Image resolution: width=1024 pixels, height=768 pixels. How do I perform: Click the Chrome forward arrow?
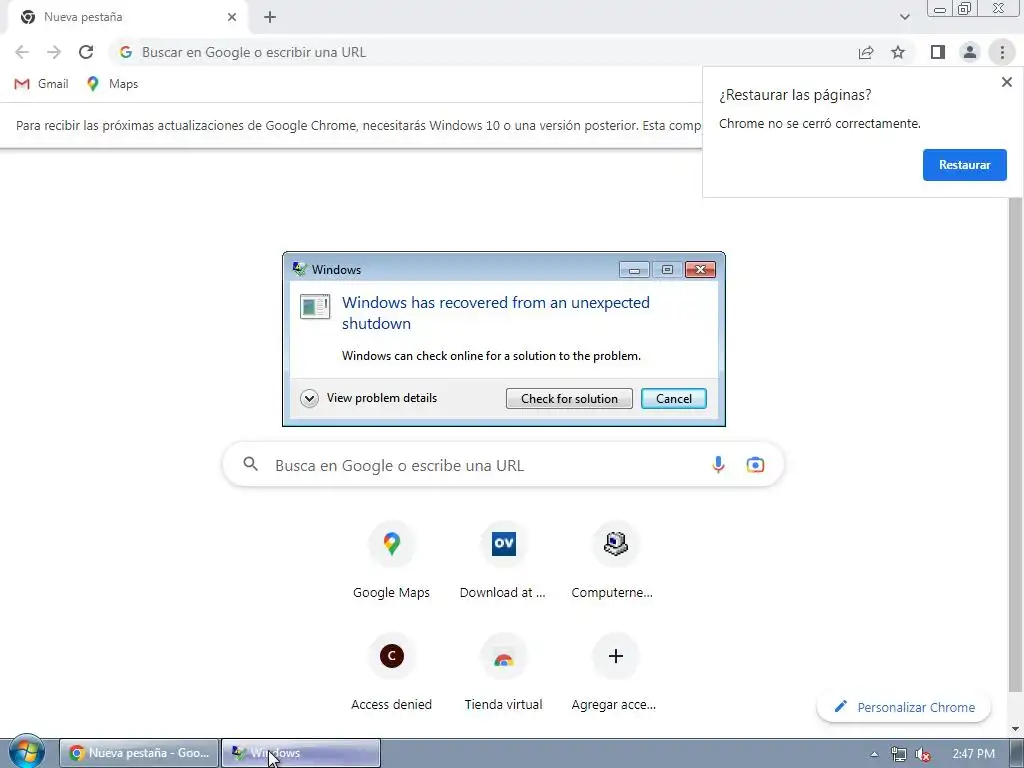(54, 52)
